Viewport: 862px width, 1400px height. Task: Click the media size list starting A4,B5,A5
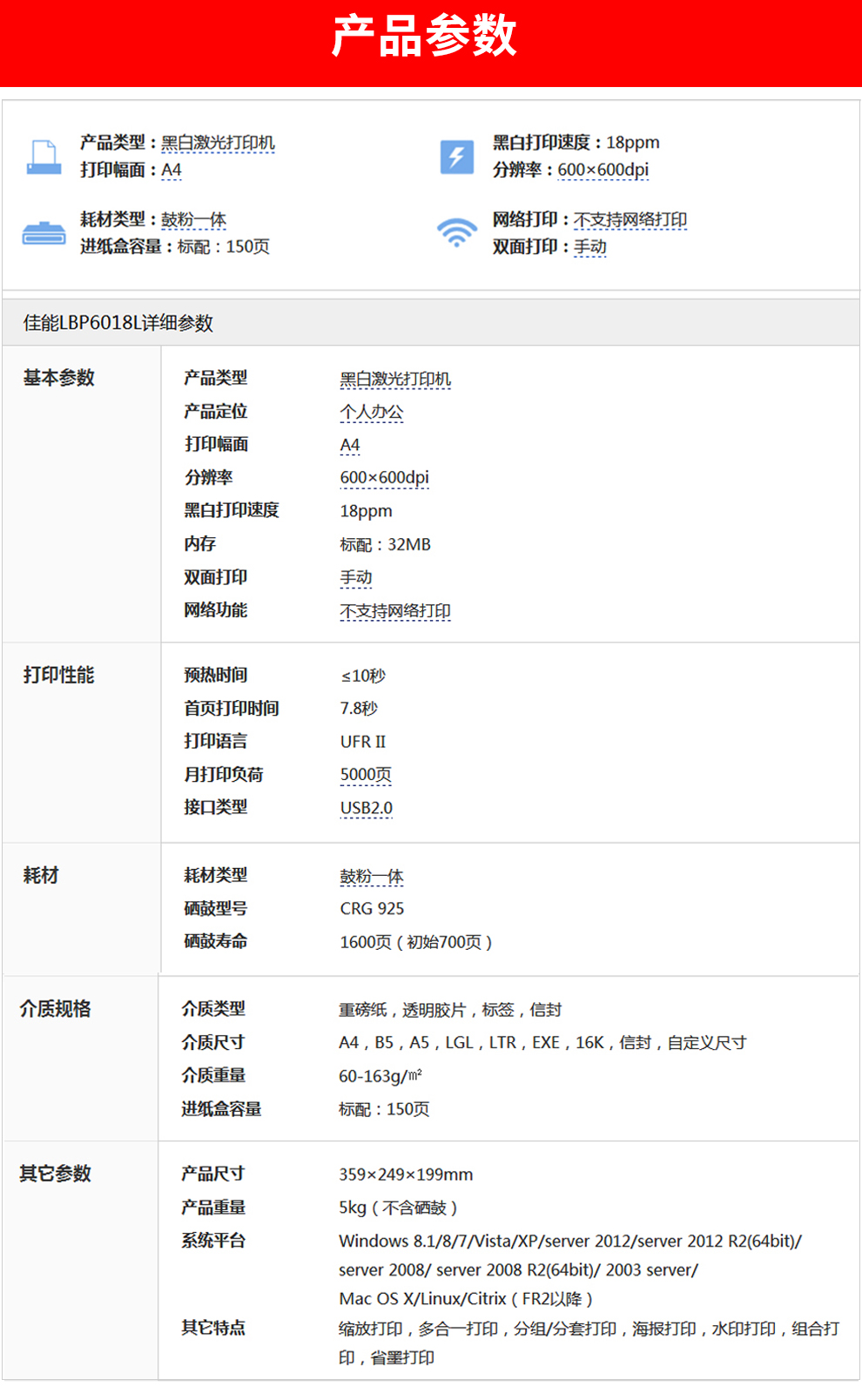click(542, 1043)
